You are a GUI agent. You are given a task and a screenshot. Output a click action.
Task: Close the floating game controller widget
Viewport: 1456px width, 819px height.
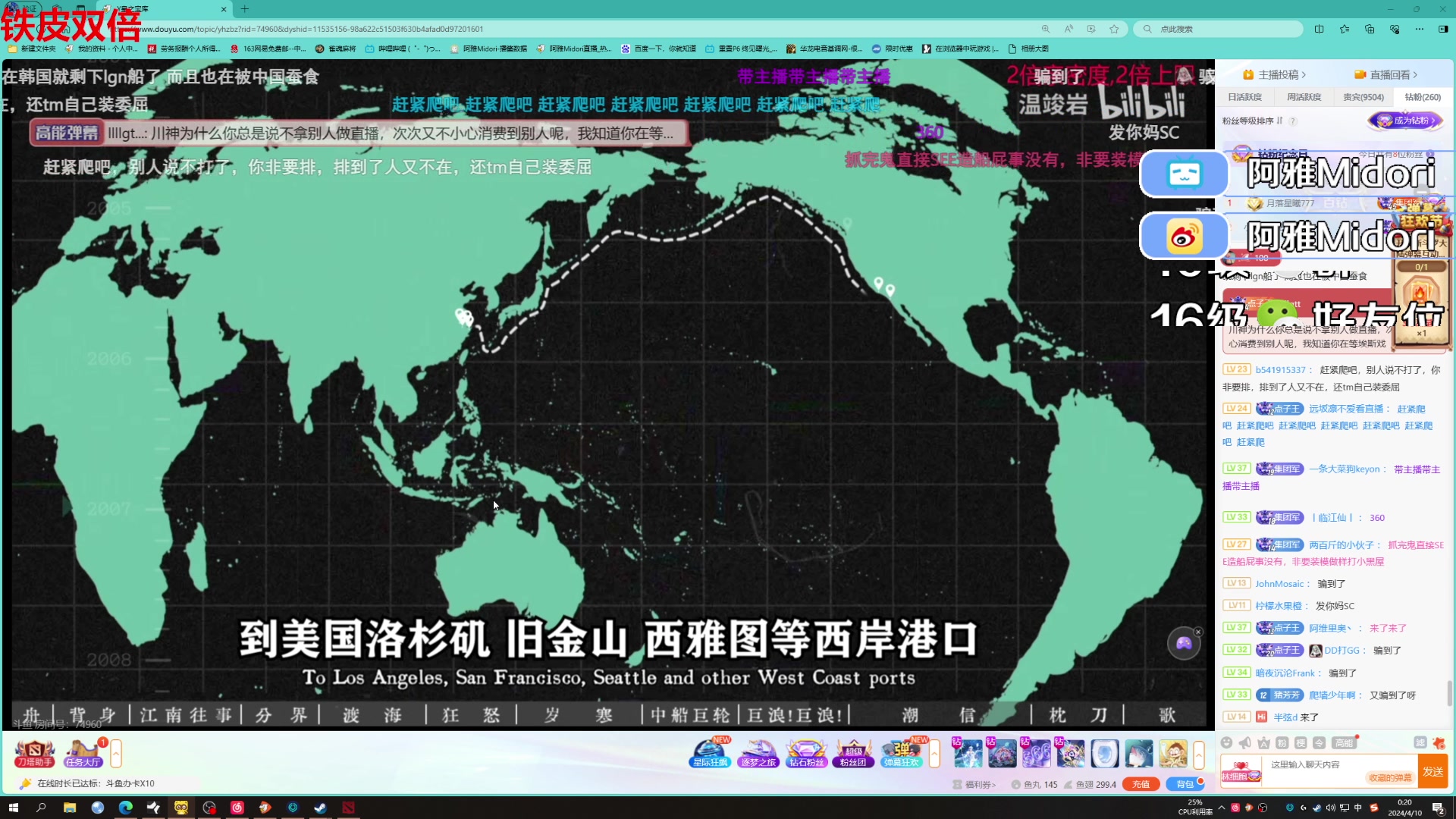pos(1198,632)
